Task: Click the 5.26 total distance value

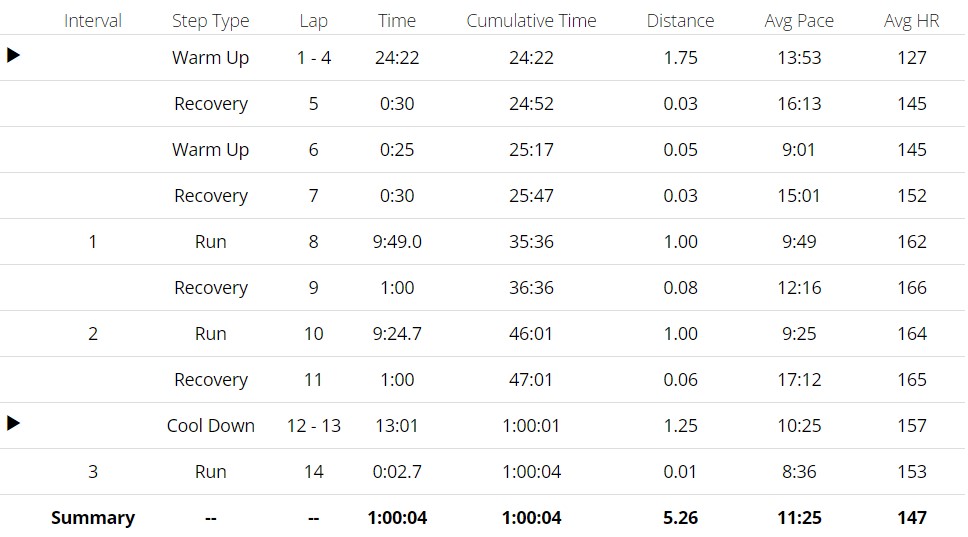Action: (x=680, y=518)
